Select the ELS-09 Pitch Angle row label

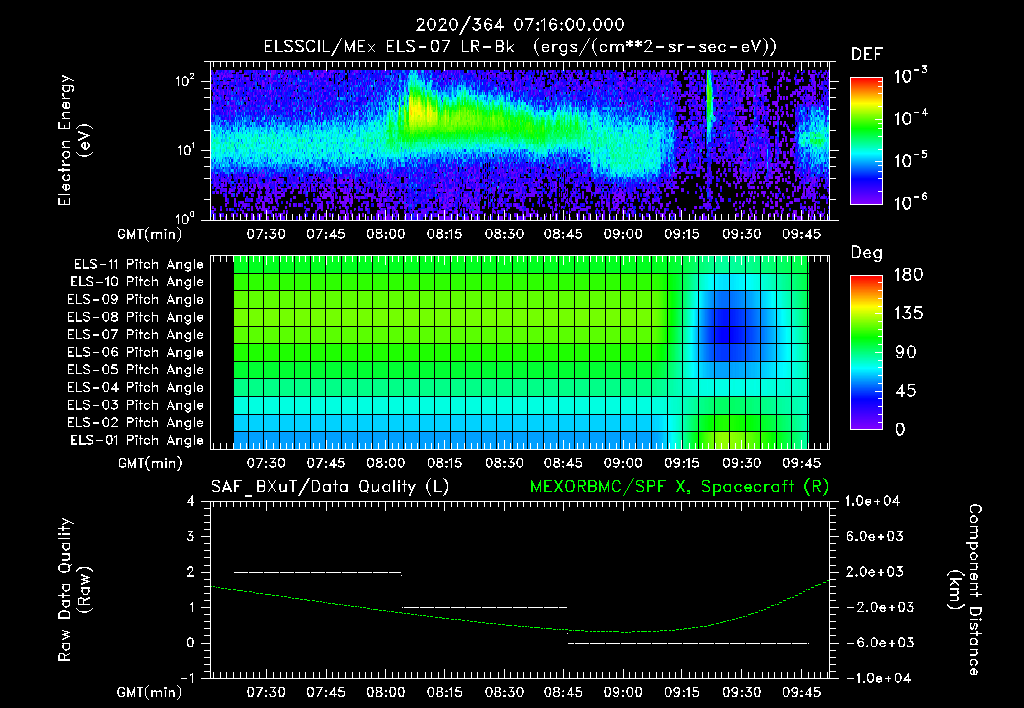click(x=136, y=300)
